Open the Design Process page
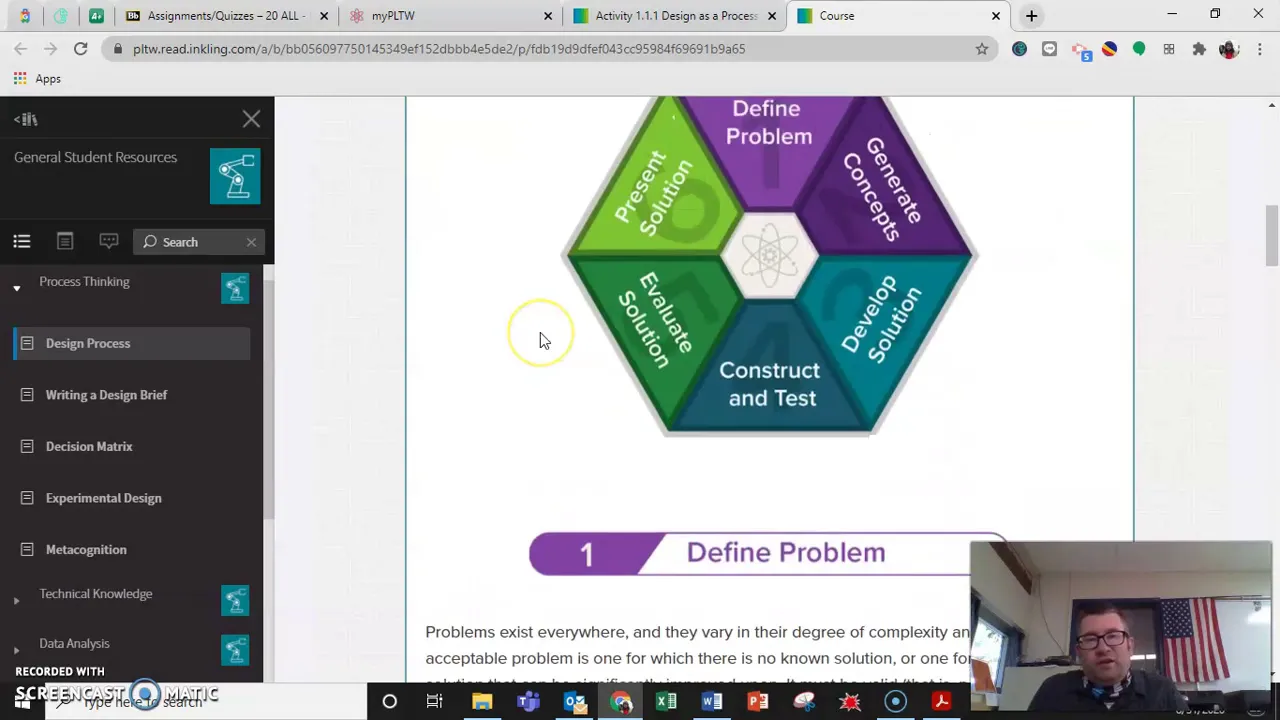 pyautogui.click(x=132, y=343)
